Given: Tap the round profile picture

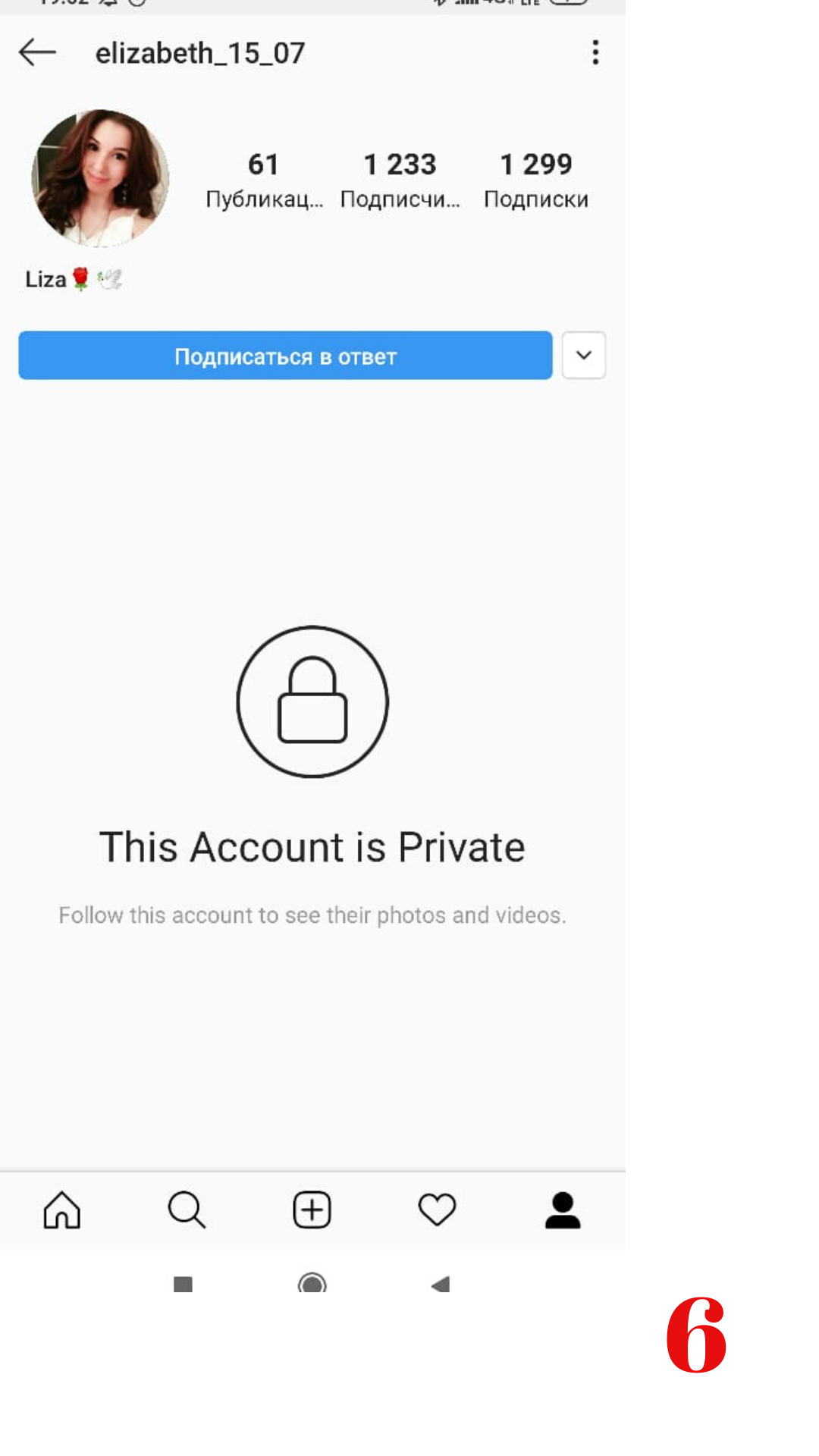Looking at the screenshot, I should [x=100, y=178].
